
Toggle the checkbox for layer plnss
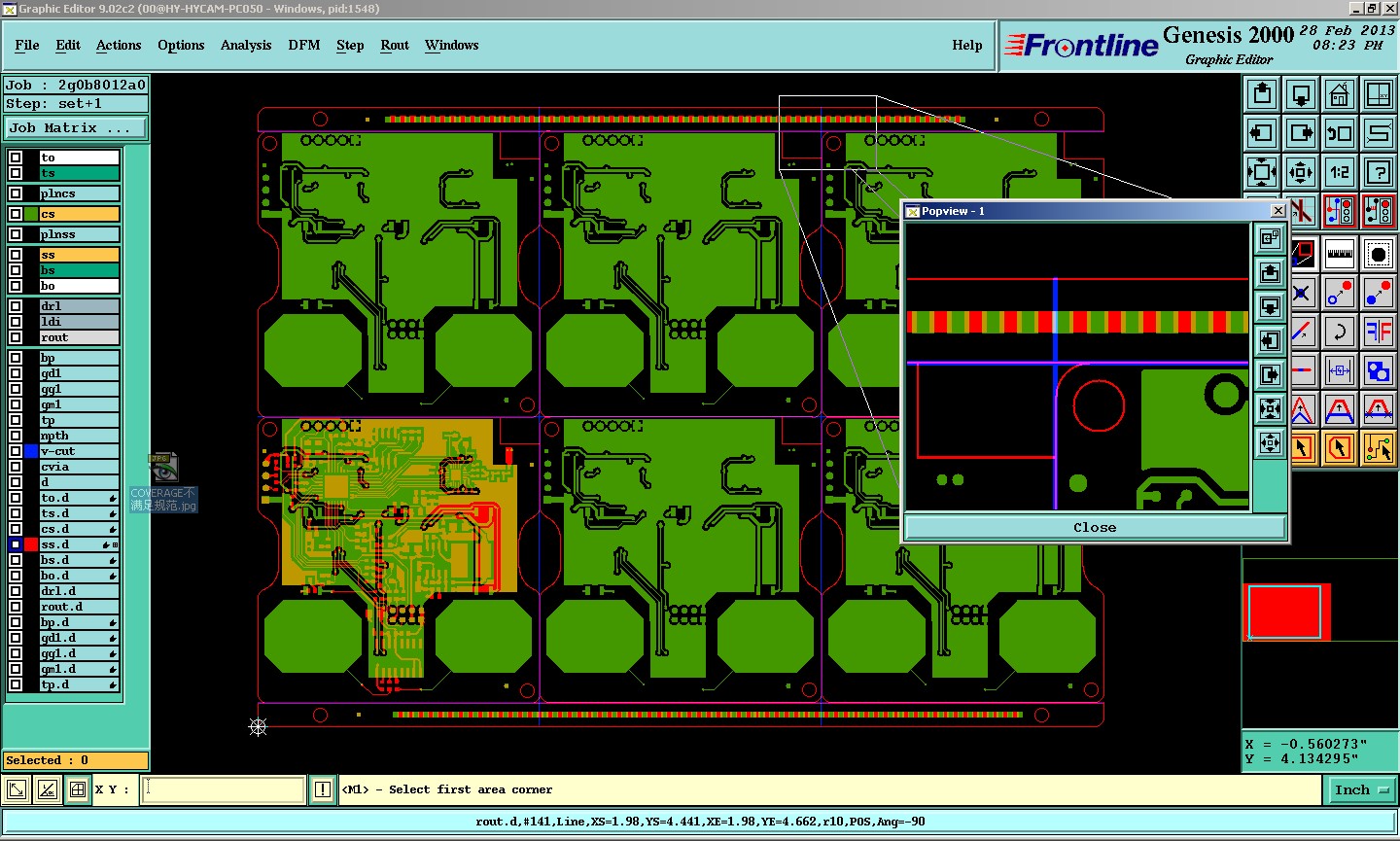[x=16, y=234]
